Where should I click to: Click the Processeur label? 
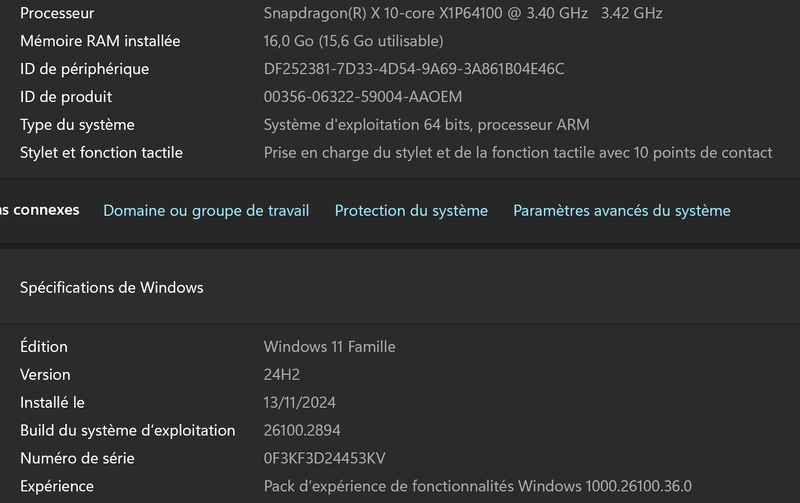57,13
